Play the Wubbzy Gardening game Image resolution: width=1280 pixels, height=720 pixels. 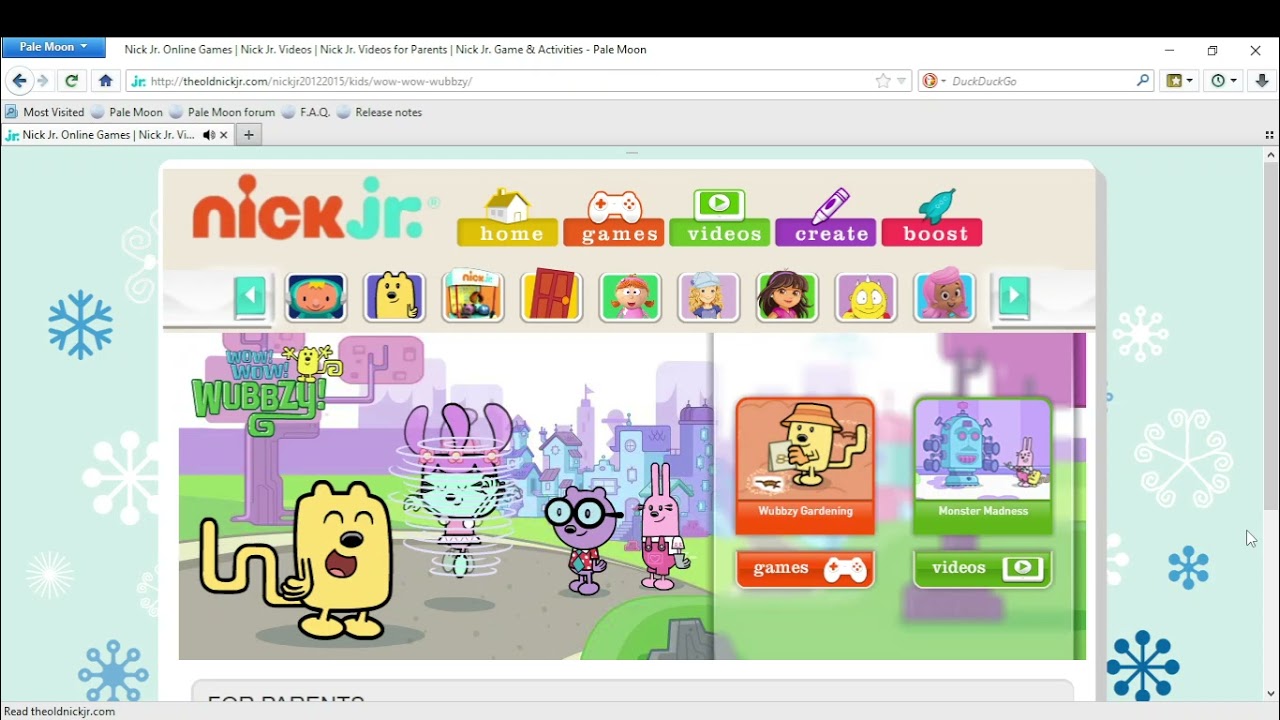pos(805,466)
